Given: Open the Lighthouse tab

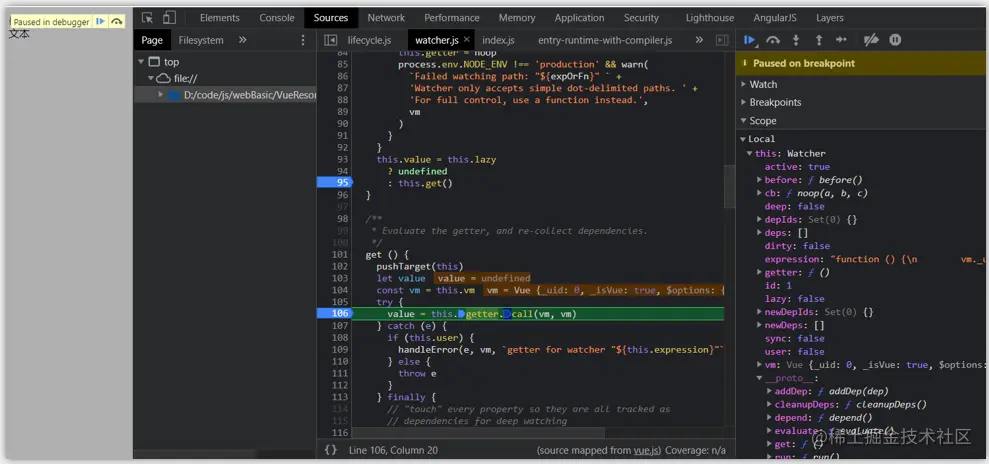Looking at the screenshot, I should (710, 18).
